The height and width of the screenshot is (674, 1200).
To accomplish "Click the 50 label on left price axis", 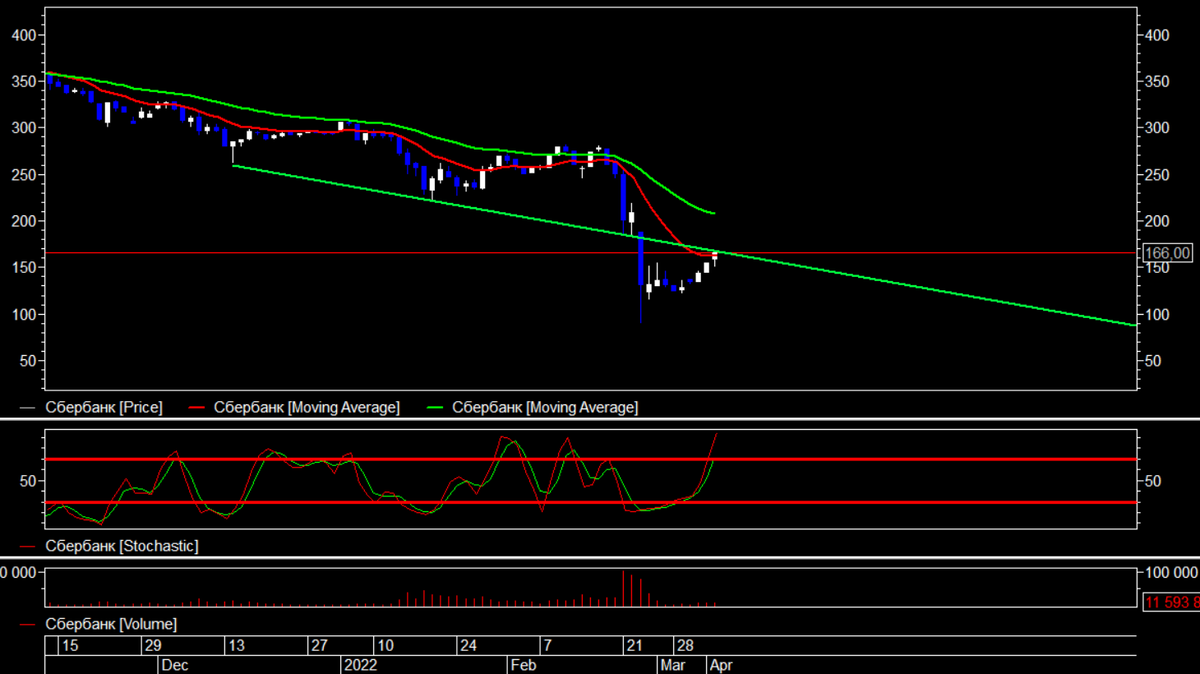I will coord(28,360).
